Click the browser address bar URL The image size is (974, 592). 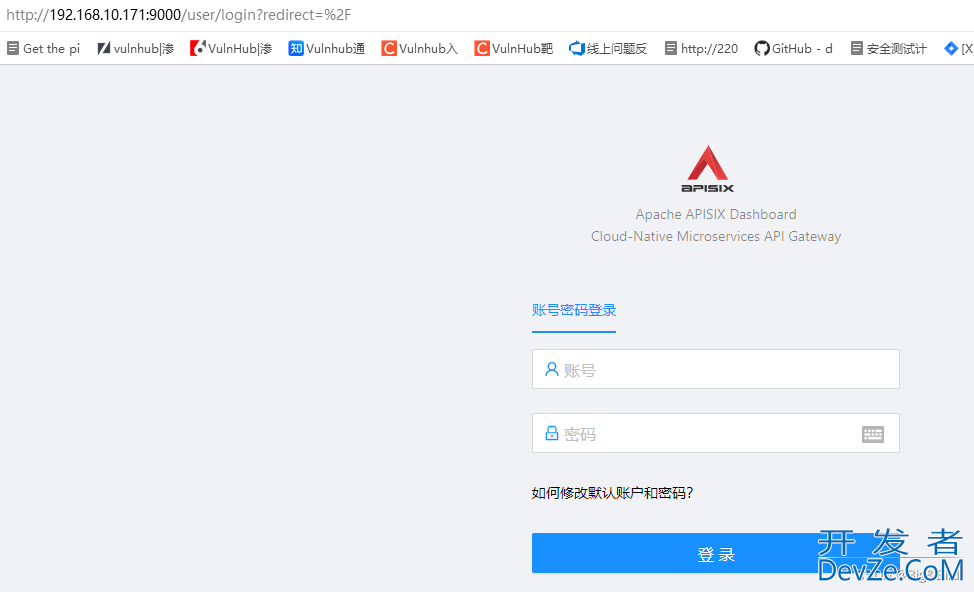point(179,15)
